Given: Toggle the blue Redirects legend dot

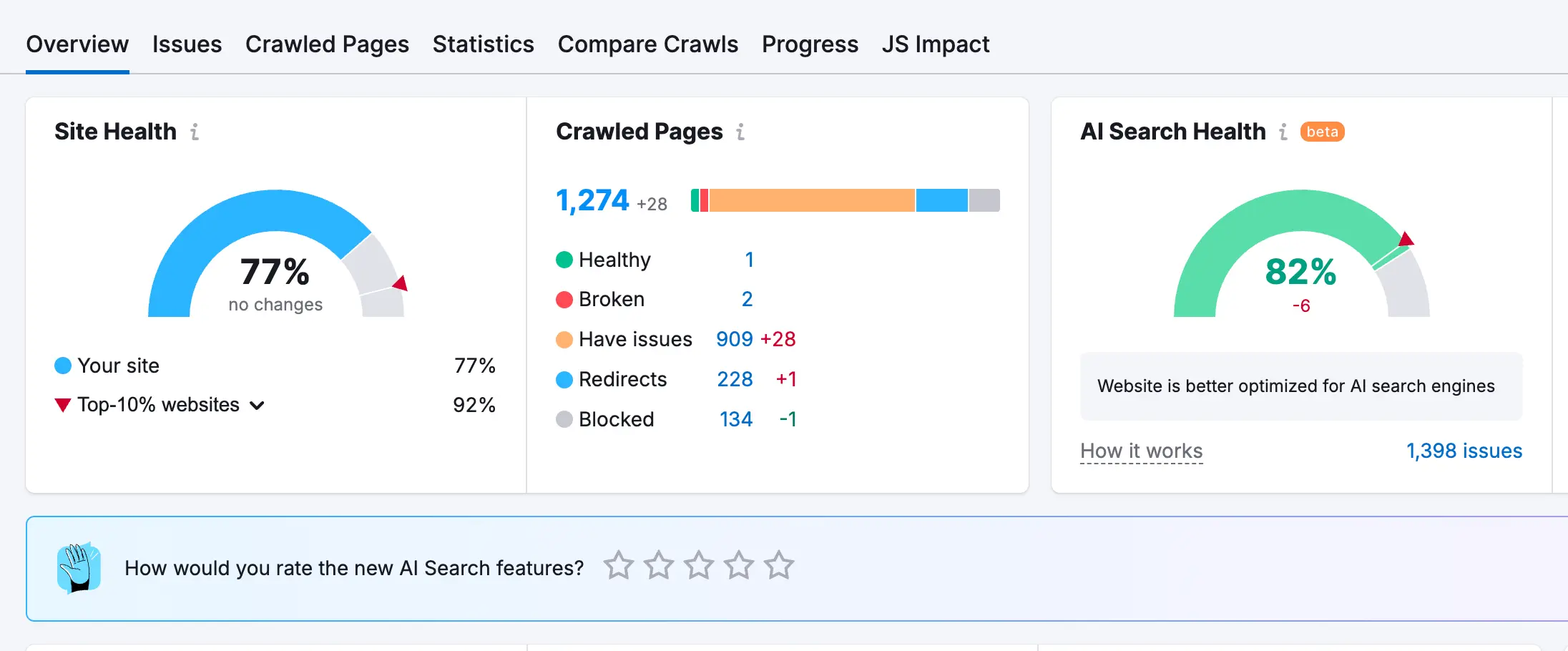Looking at the screenshot, I should [564, 380].
